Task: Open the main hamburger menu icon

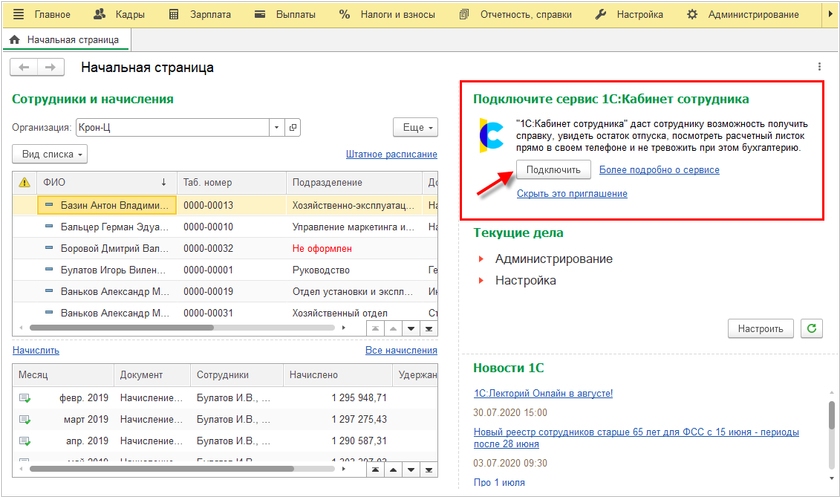Action: [x=18, y=14]
